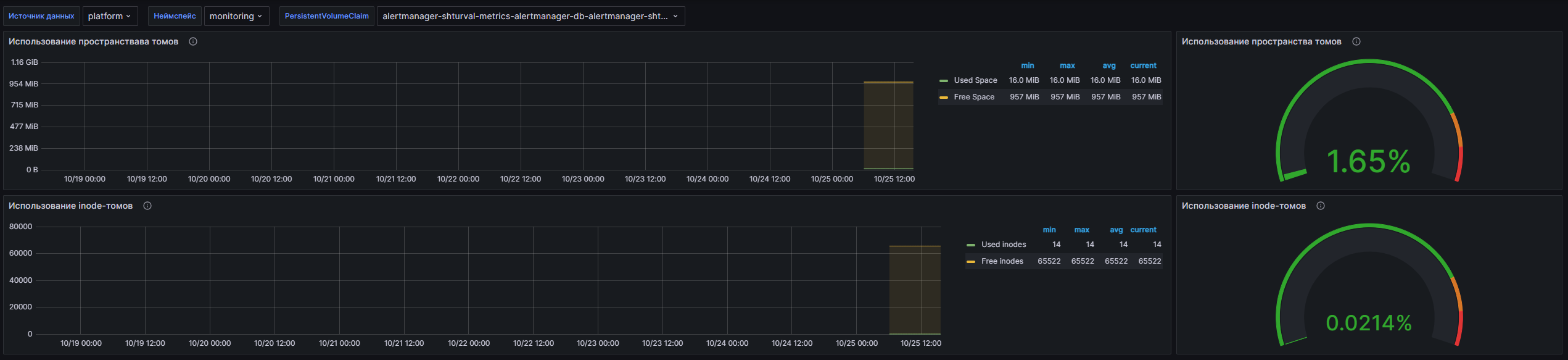
Task: Sort space legend by current column
Action: 1143,65
